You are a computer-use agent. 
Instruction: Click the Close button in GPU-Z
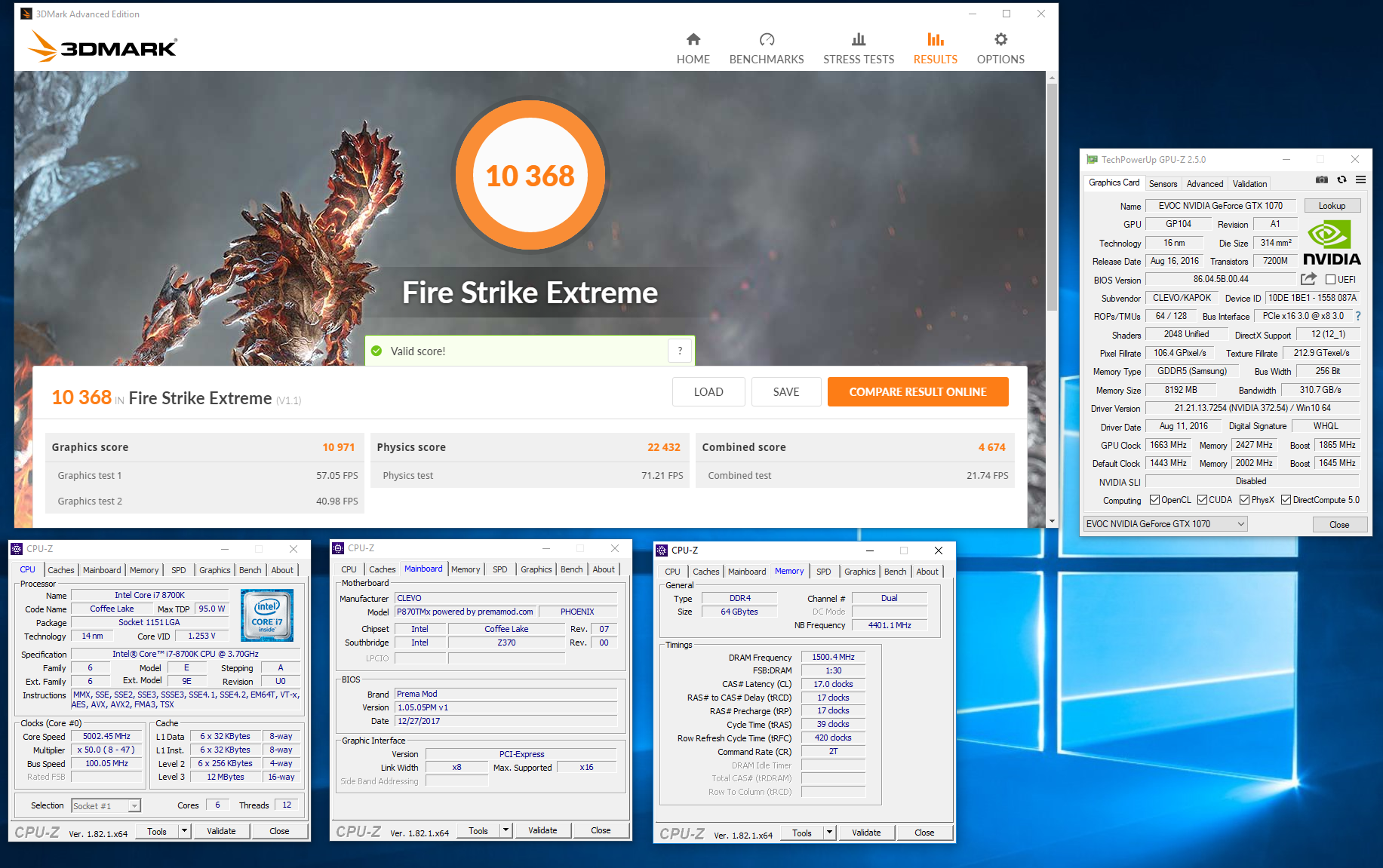pyautogui.click(x=1339, y=525)
